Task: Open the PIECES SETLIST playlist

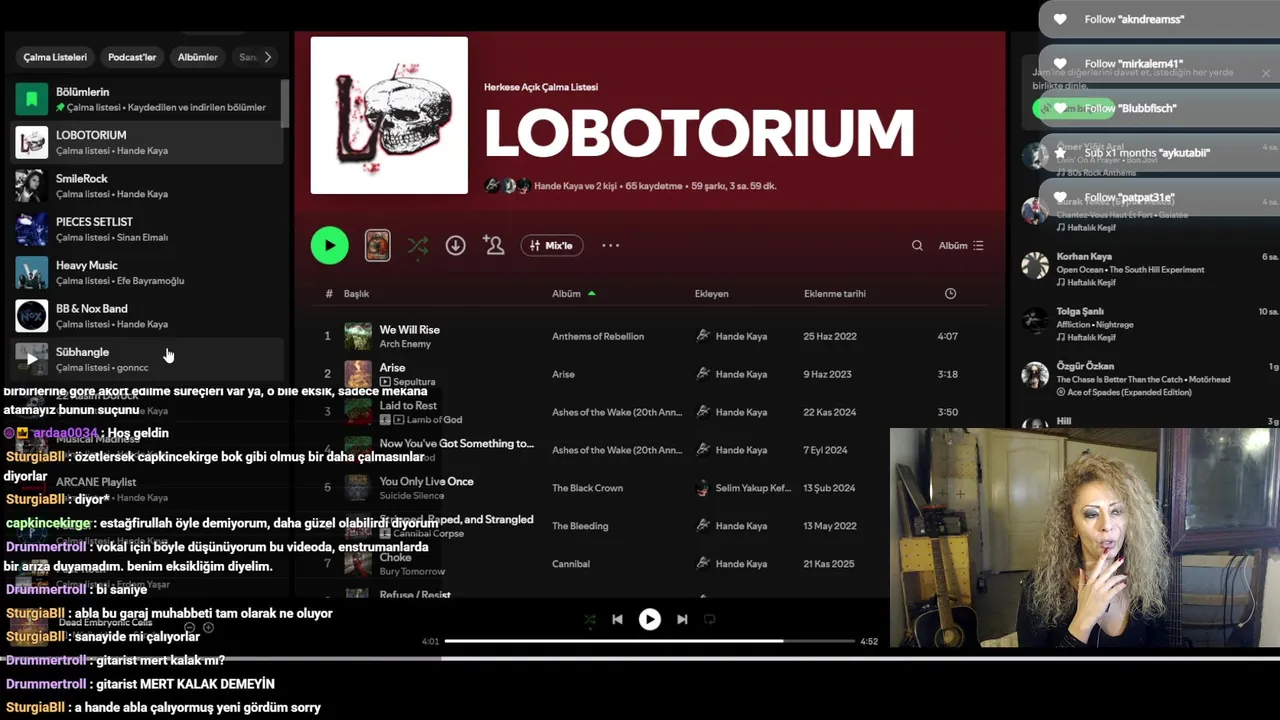Action: (x=147, y=229)
